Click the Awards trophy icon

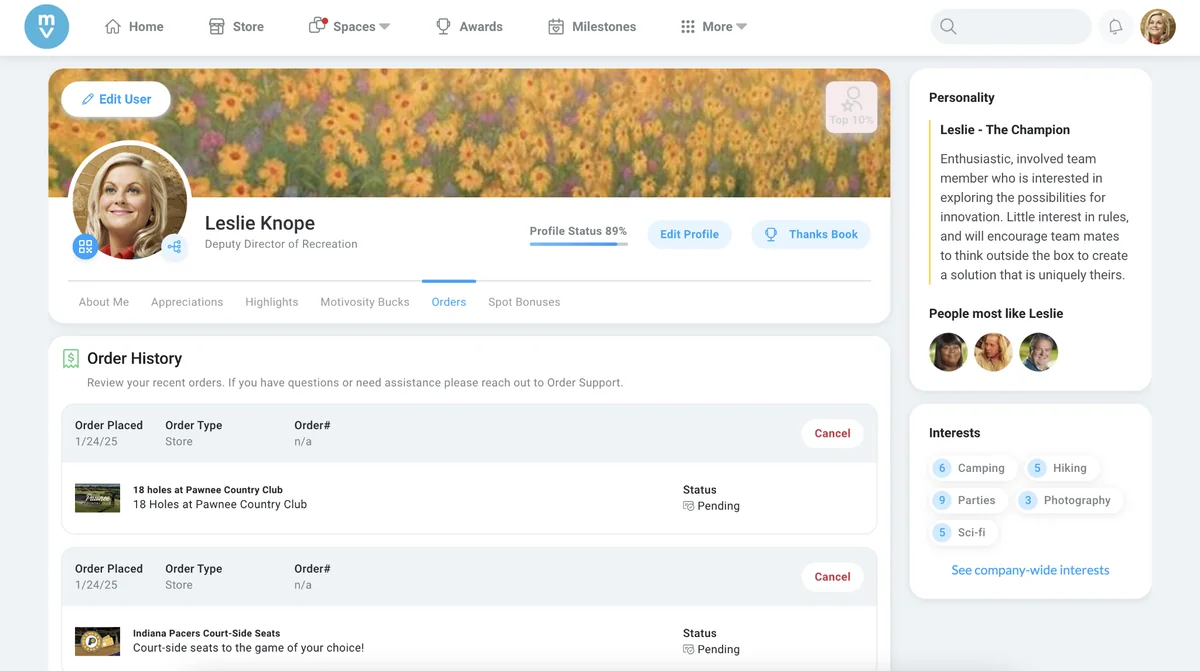pos(443,27)
